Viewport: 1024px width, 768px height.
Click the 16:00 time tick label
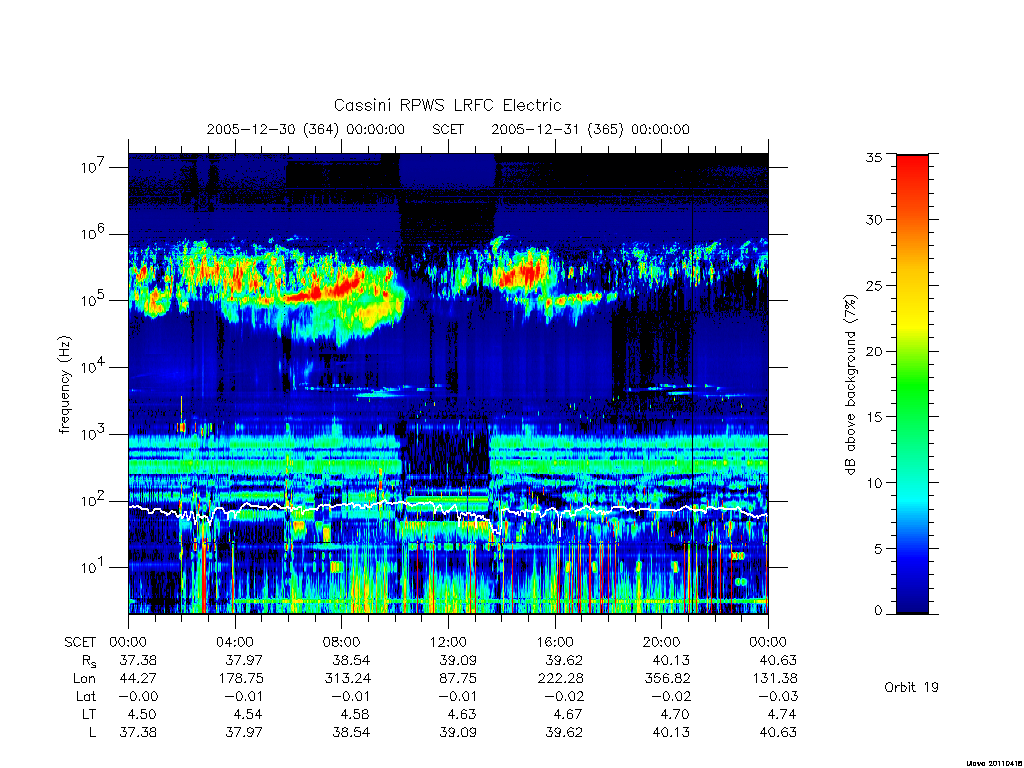pyautogui.click(x=555, y=643)
